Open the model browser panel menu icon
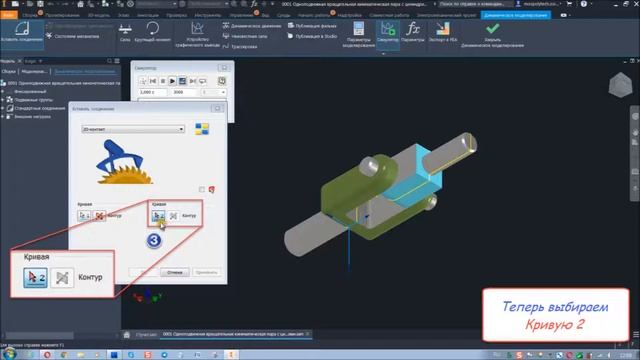 pos(117,61)
